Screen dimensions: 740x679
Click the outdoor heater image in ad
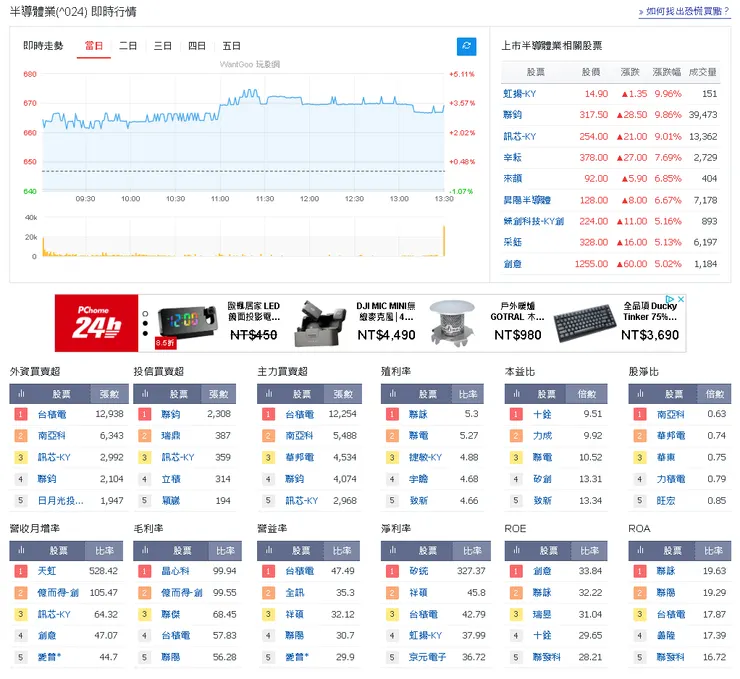coord(452,323)
